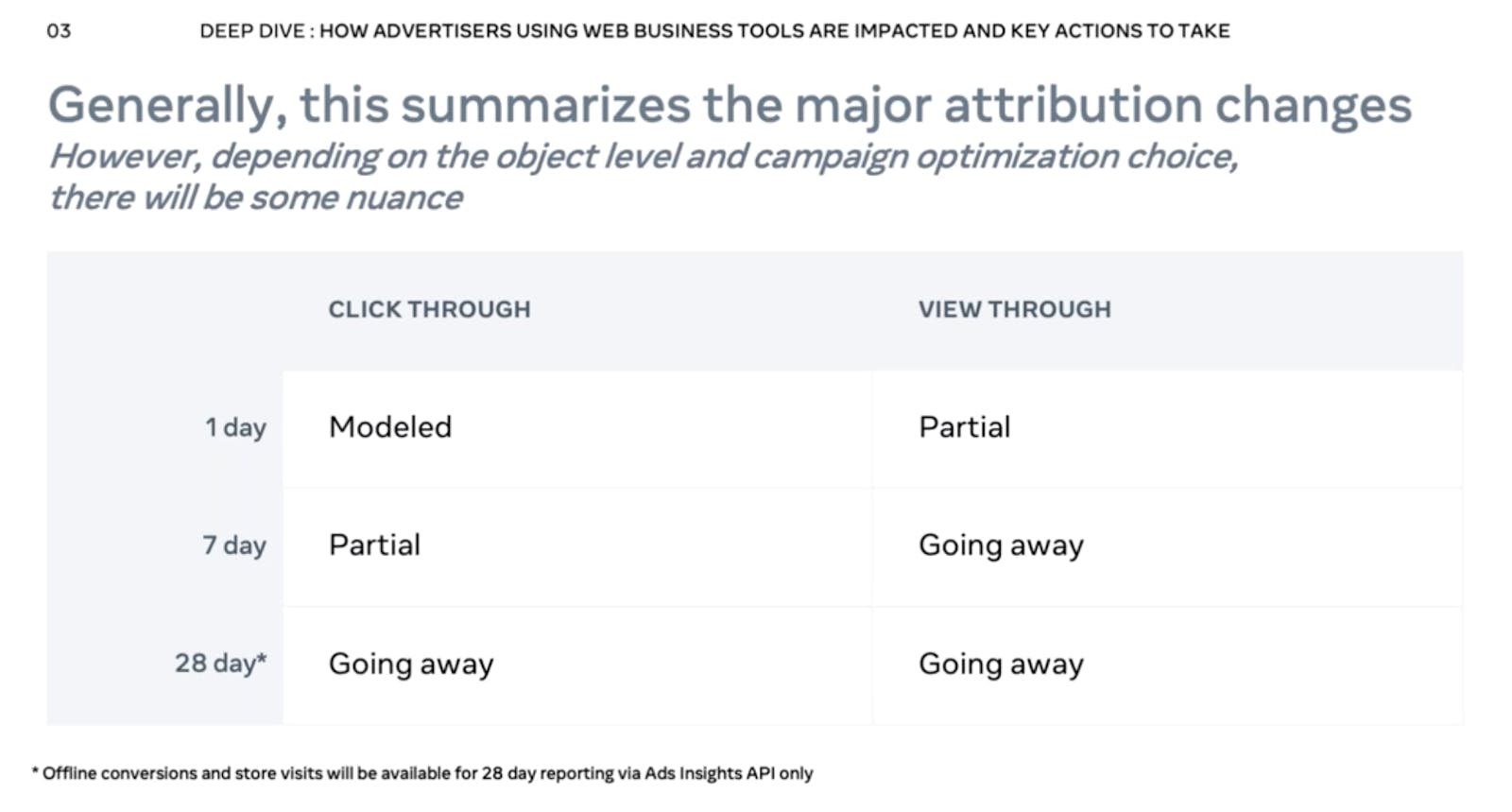1512x812 pixels.
Task: Click the word 'attribution' in the title
Action: 1072,105
